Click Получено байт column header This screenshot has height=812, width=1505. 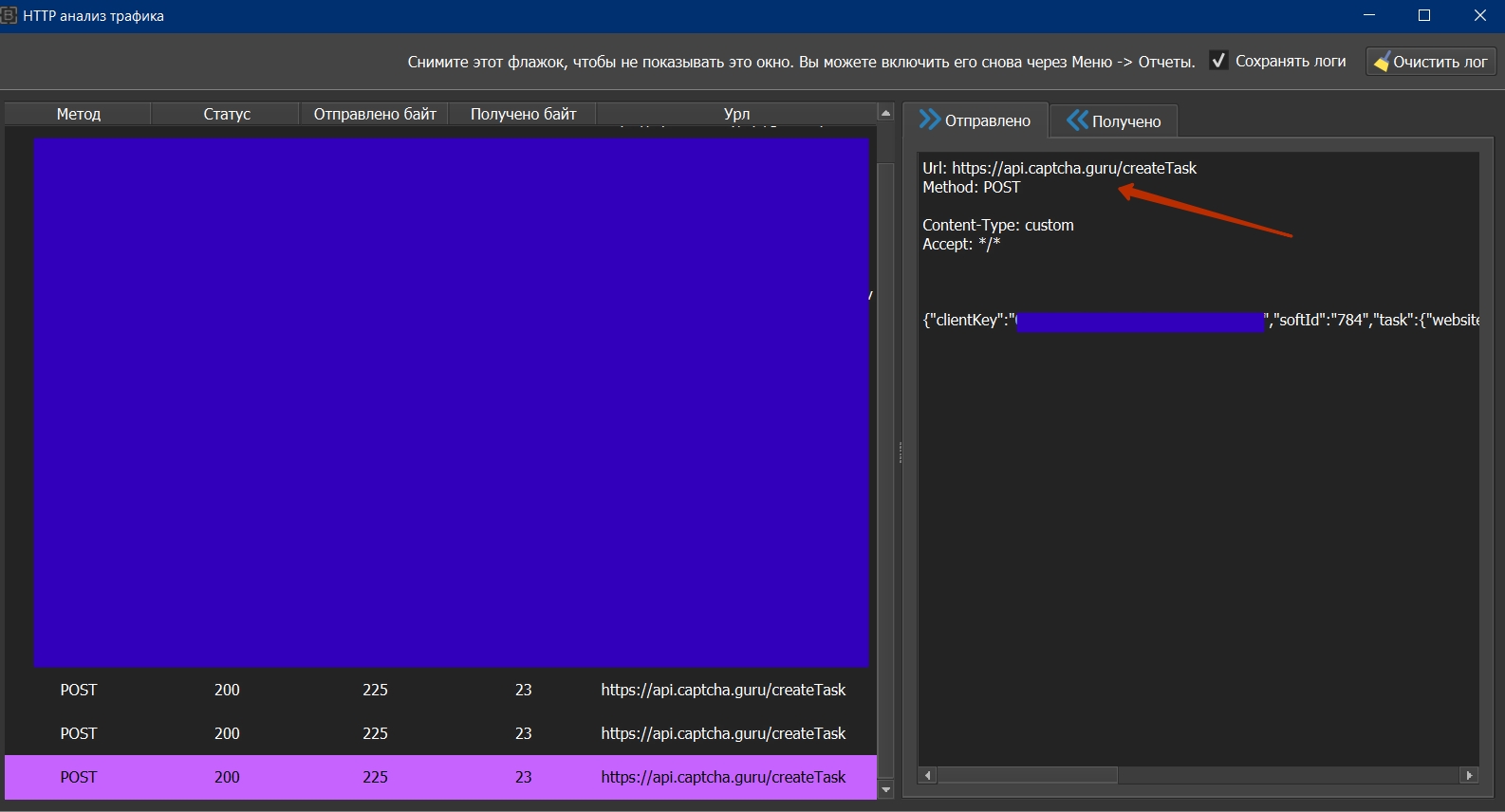tap(523, 114)
